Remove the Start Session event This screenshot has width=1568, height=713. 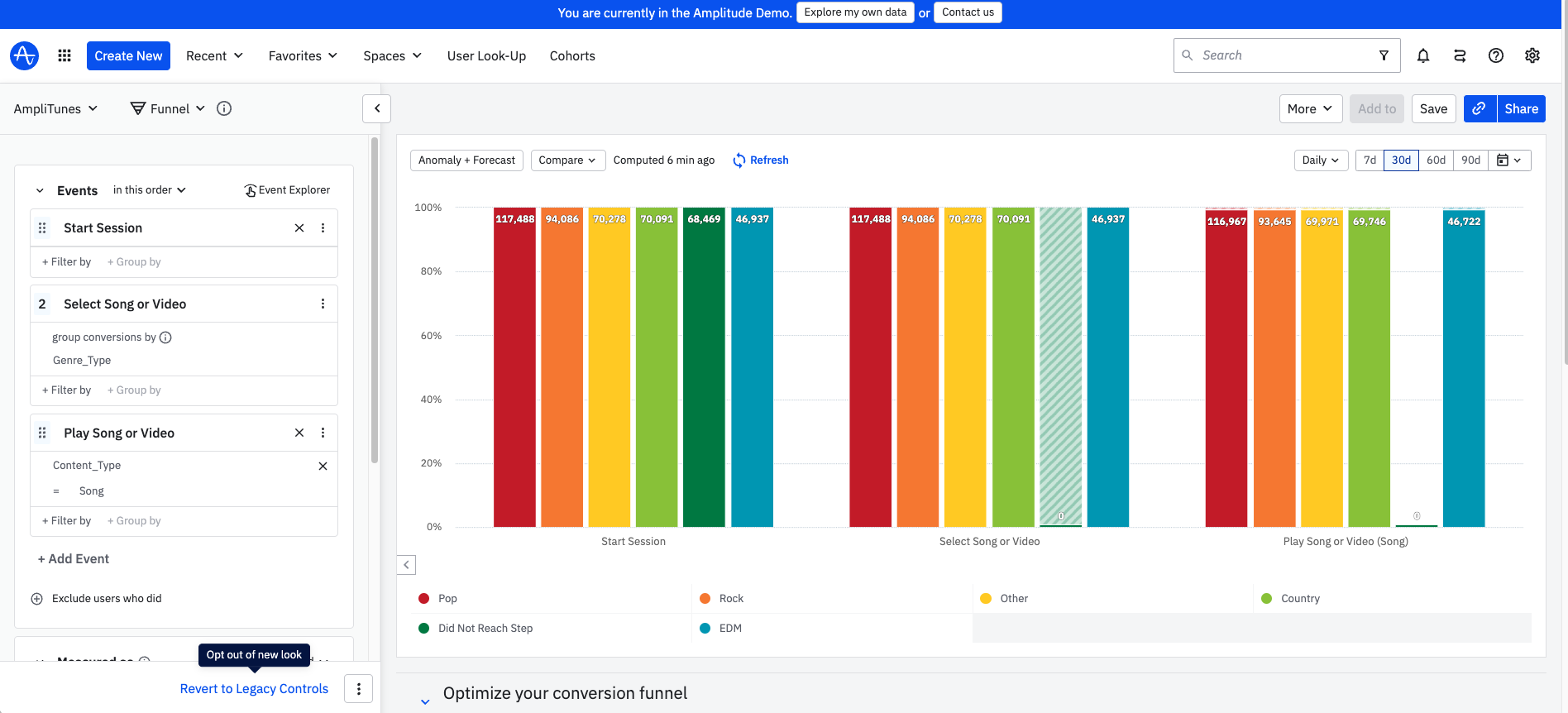pos(299,227)
